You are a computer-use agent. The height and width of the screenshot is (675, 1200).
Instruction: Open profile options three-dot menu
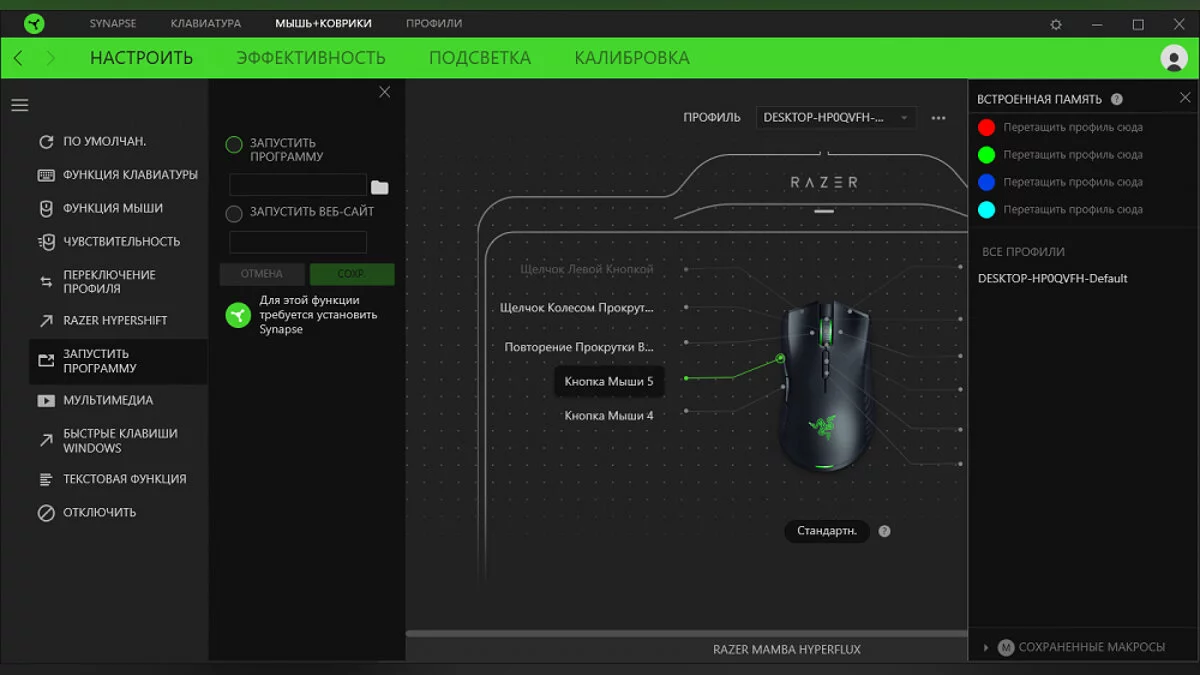(938, 118)
